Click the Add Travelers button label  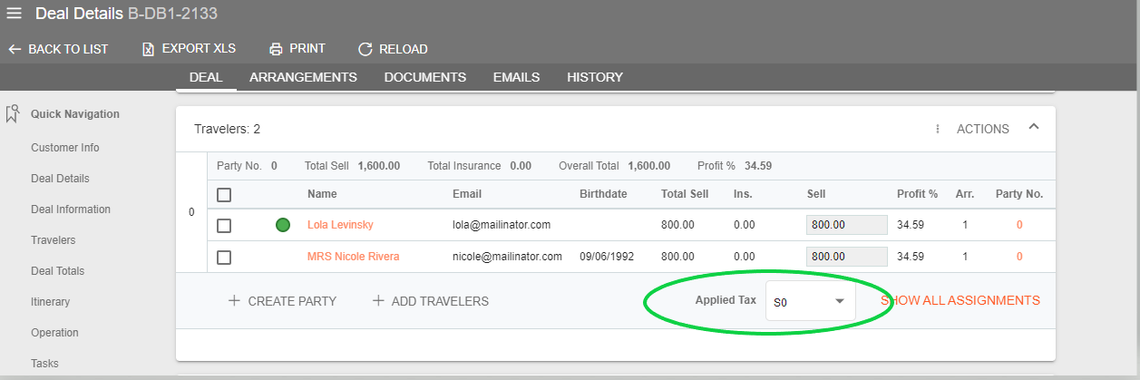coord(440,301)
